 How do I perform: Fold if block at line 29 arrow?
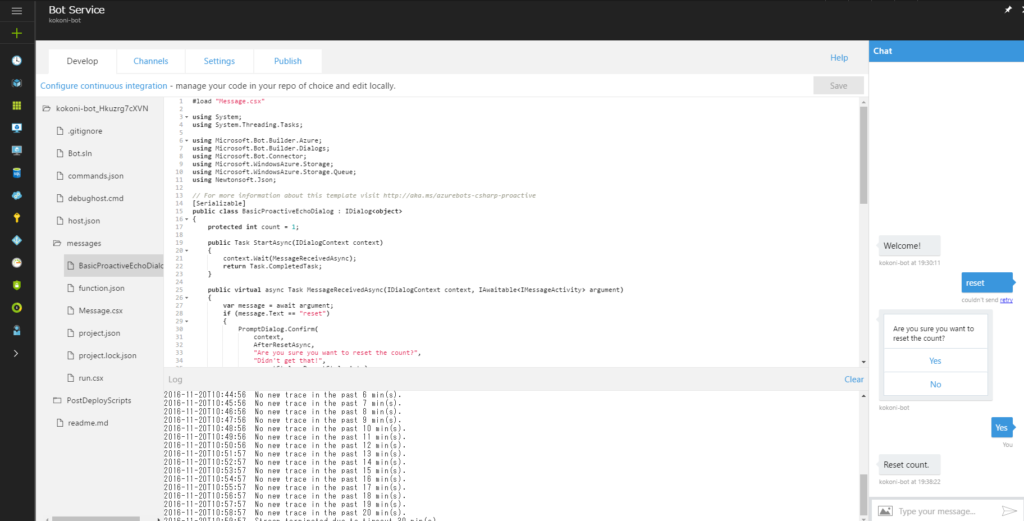coord(187,321)
